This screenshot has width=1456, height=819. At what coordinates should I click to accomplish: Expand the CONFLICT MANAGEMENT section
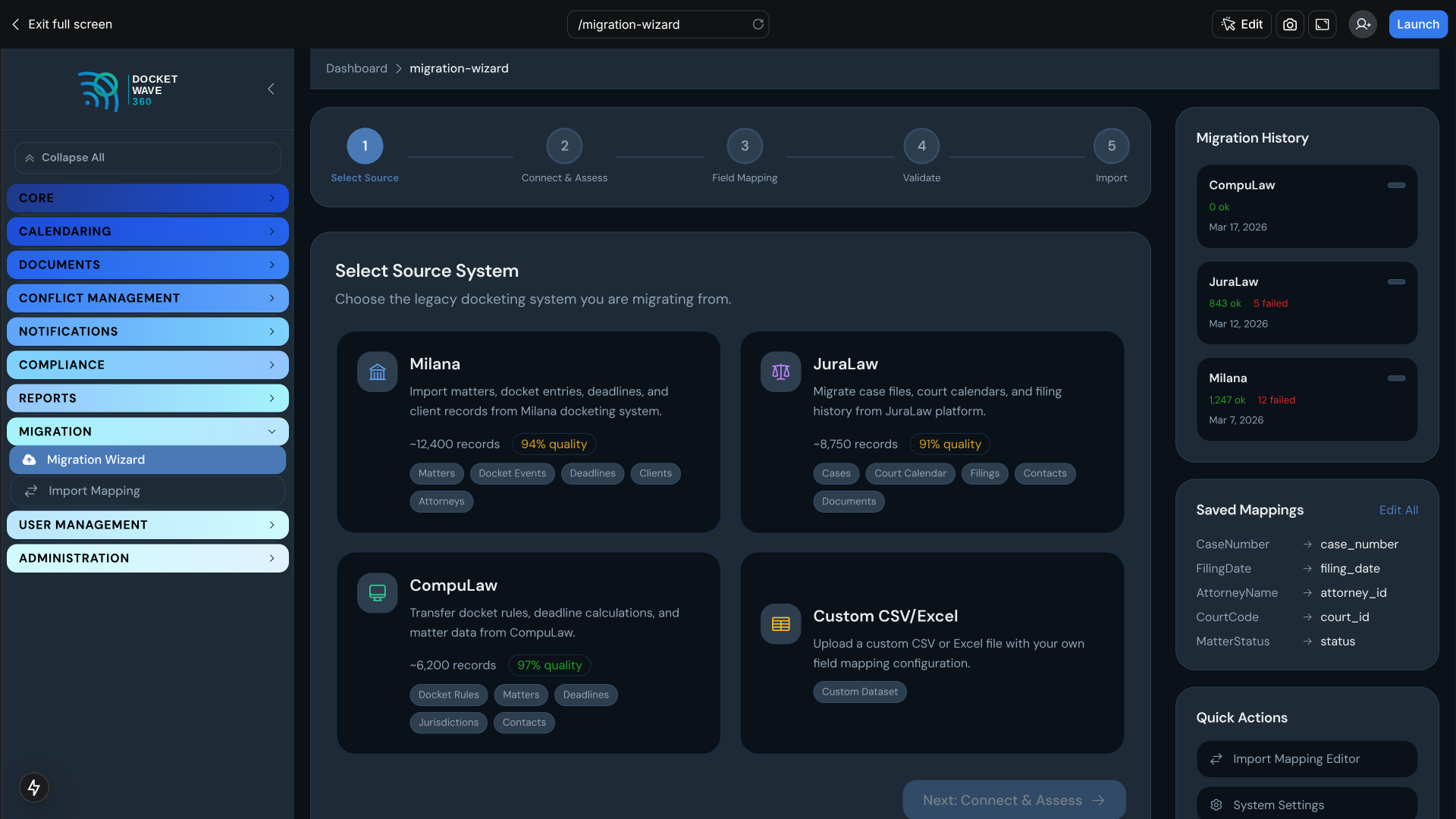pyautogui.click(x=147, y=298)
